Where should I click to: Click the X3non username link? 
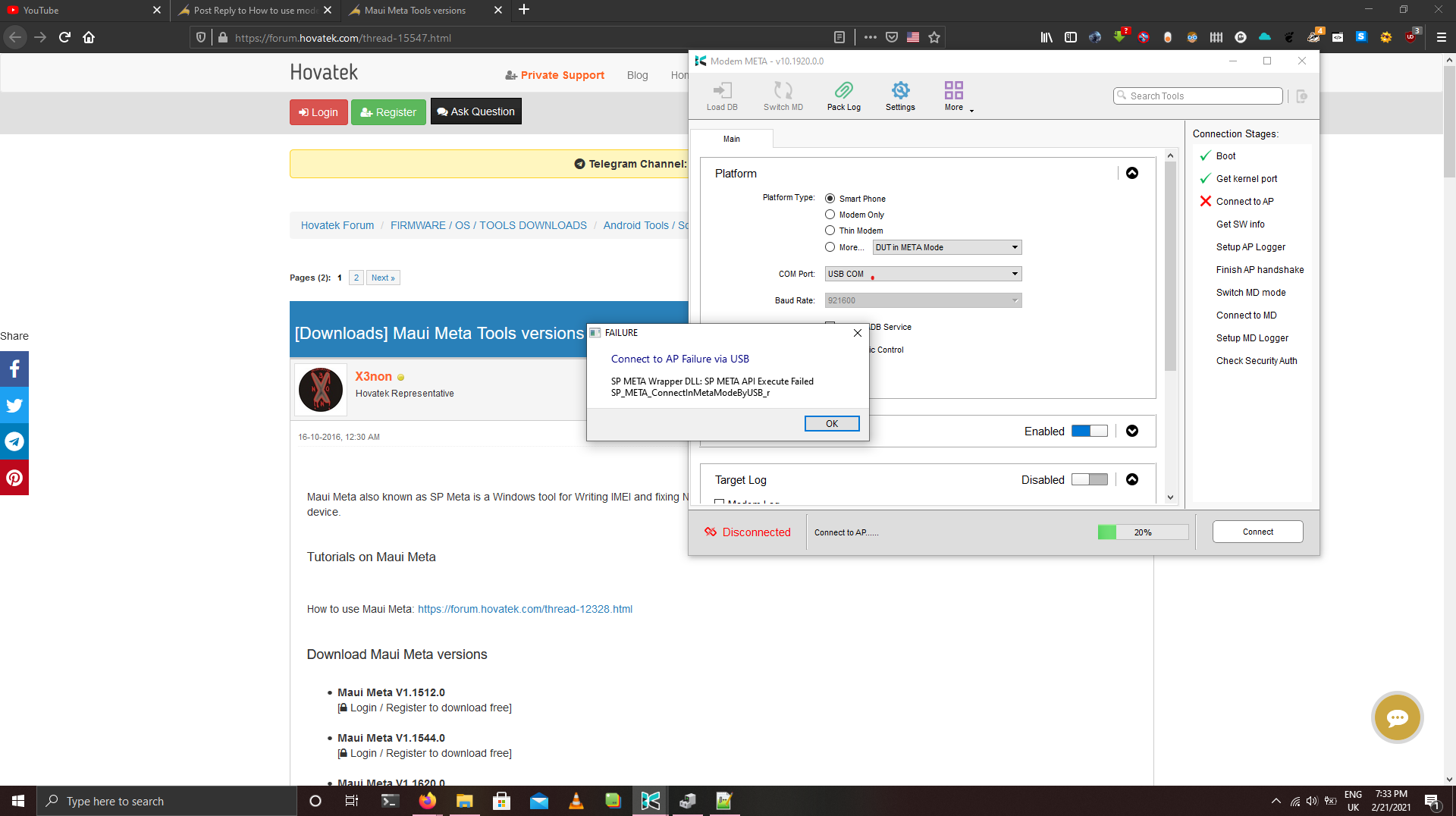374,376
